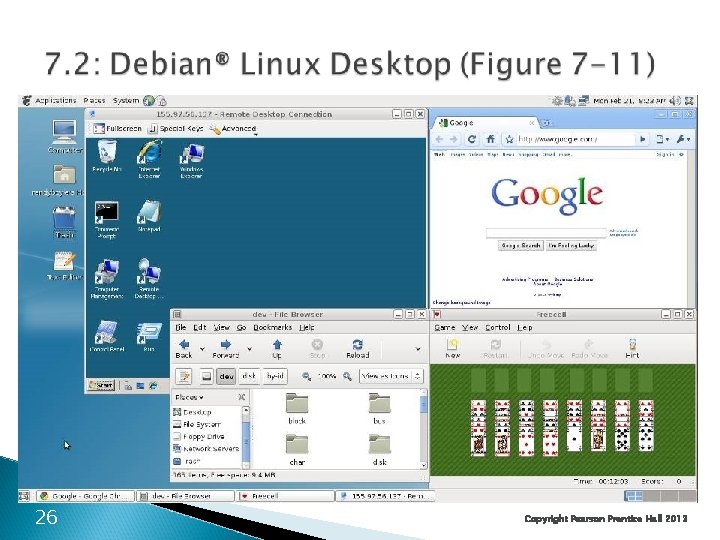Click the volume icon in top panel
This screenshot has width=720, height=540.
click(x=675, y=101)
